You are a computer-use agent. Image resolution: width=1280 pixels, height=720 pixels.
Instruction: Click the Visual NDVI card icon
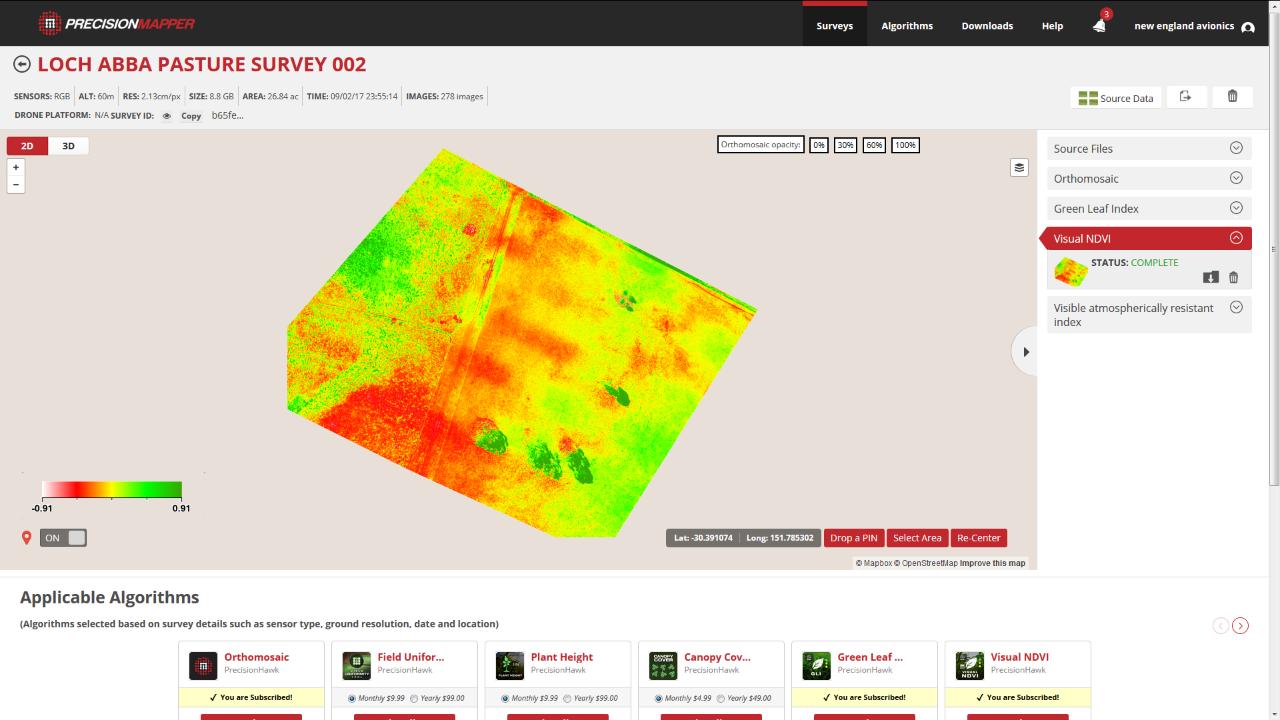coord(970,666)
